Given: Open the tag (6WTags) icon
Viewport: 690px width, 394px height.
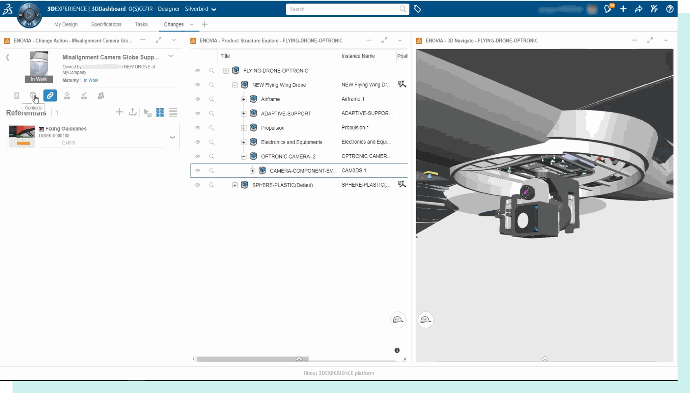Looking at the screenshot, I should 418,9.
